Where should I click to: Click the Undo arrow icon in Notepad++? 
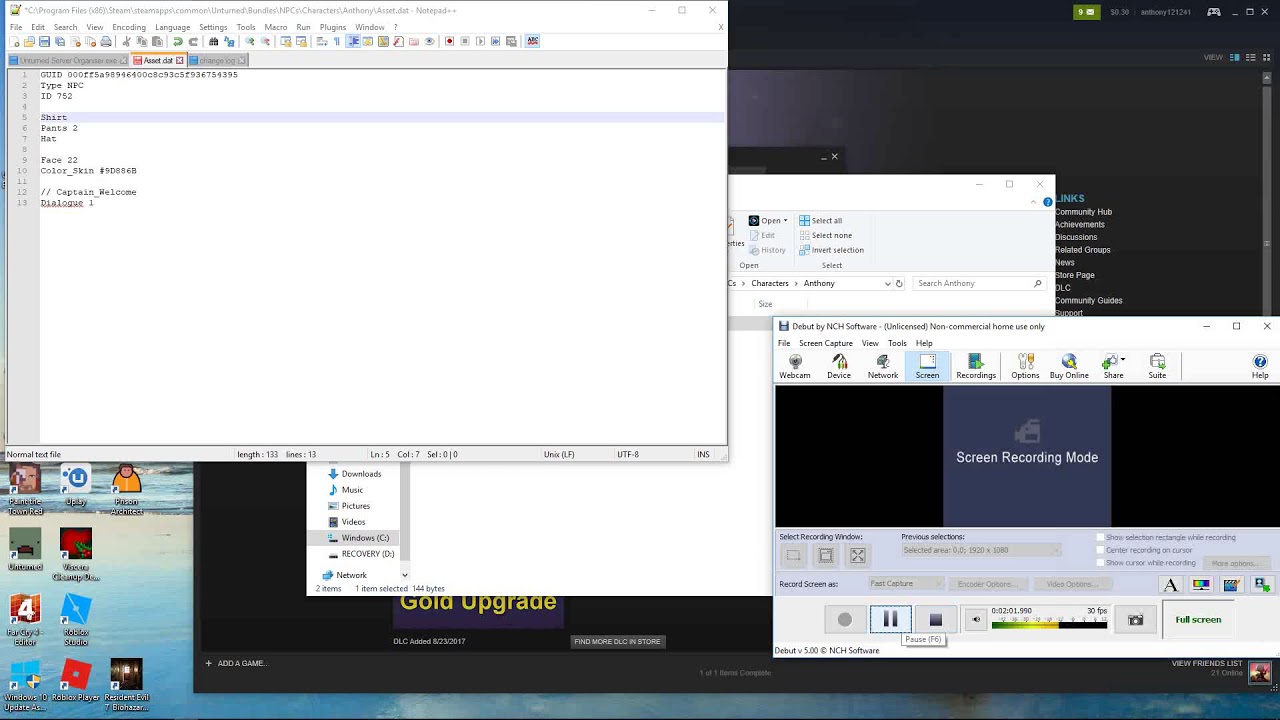(x=177, y=41)
